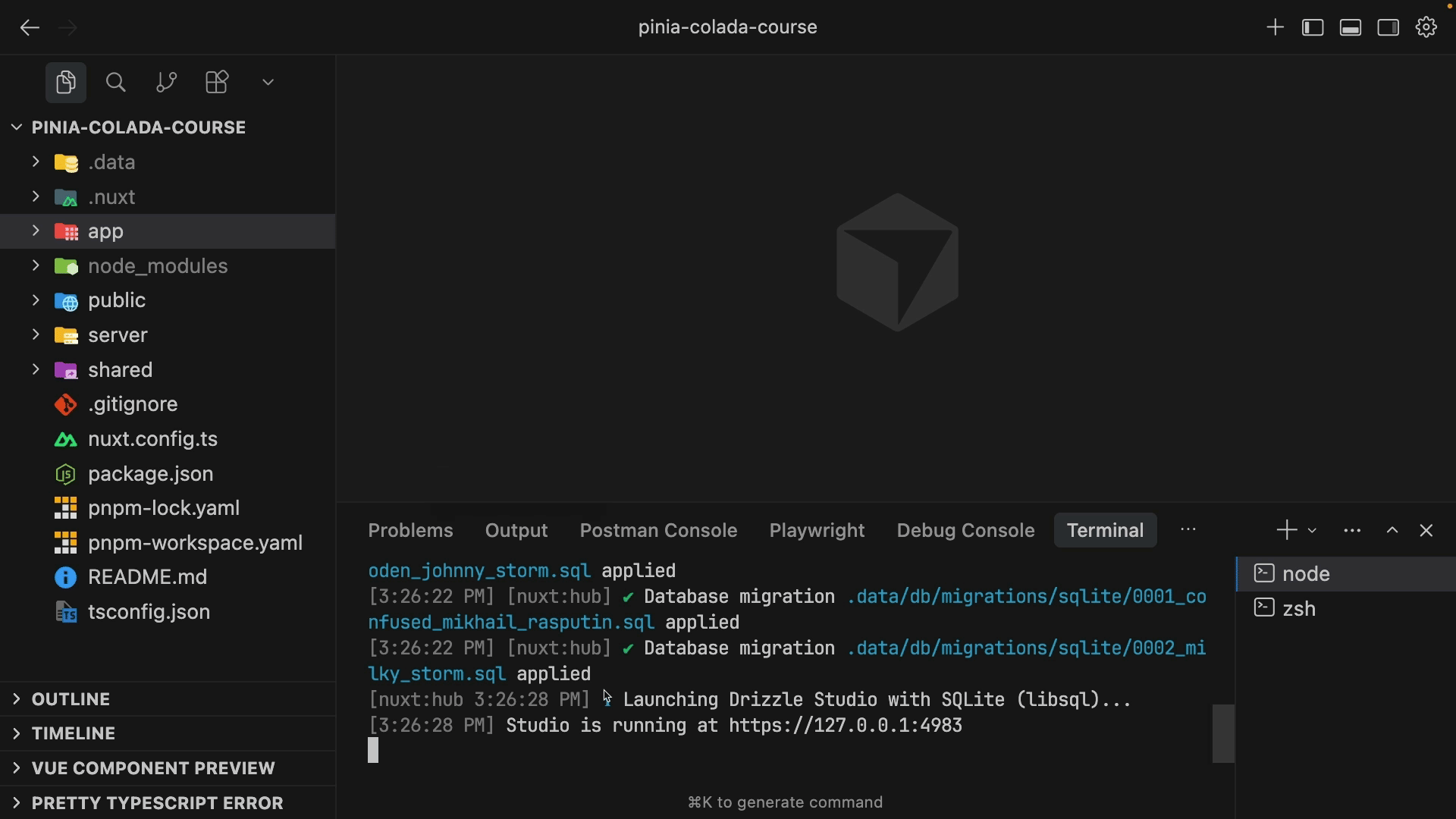Open Studio URL https://127.0.0.1:4983
The height and width of the screenshot is (819, 1456).
[846, 726]
